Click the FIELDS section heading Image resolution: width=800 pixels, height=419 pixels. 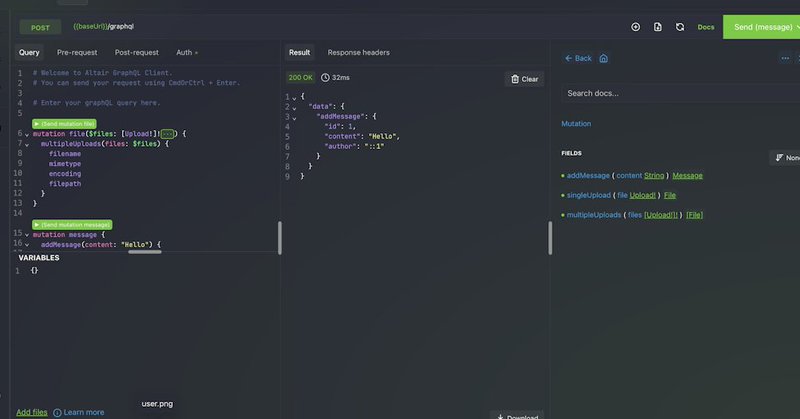pos(571,153)
